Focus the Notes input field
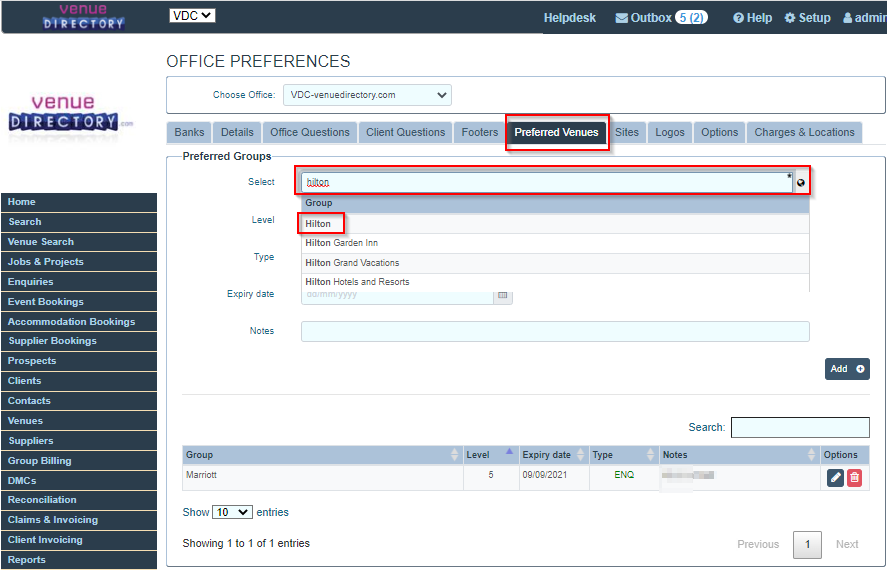The width and height of the screenshot is (887, 579). click(x=555, y=331)
